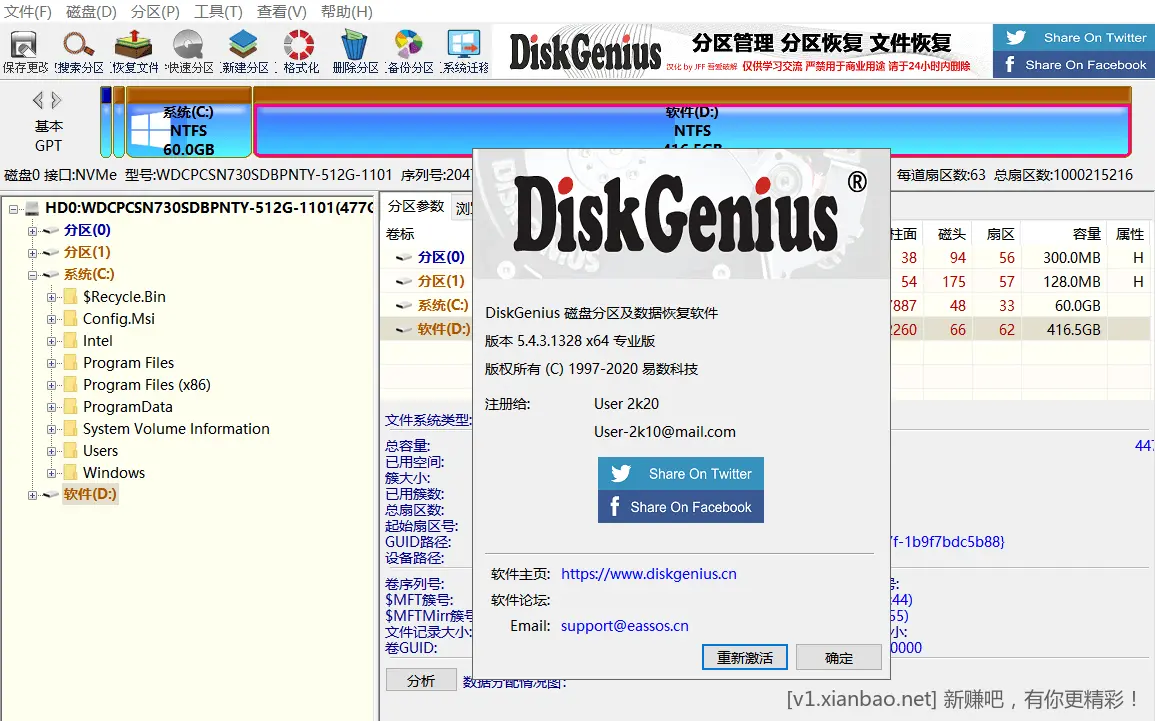Screen dimensions: 1155x721
Task: Open the 查看(V) menu
Action: coord(281,12)
